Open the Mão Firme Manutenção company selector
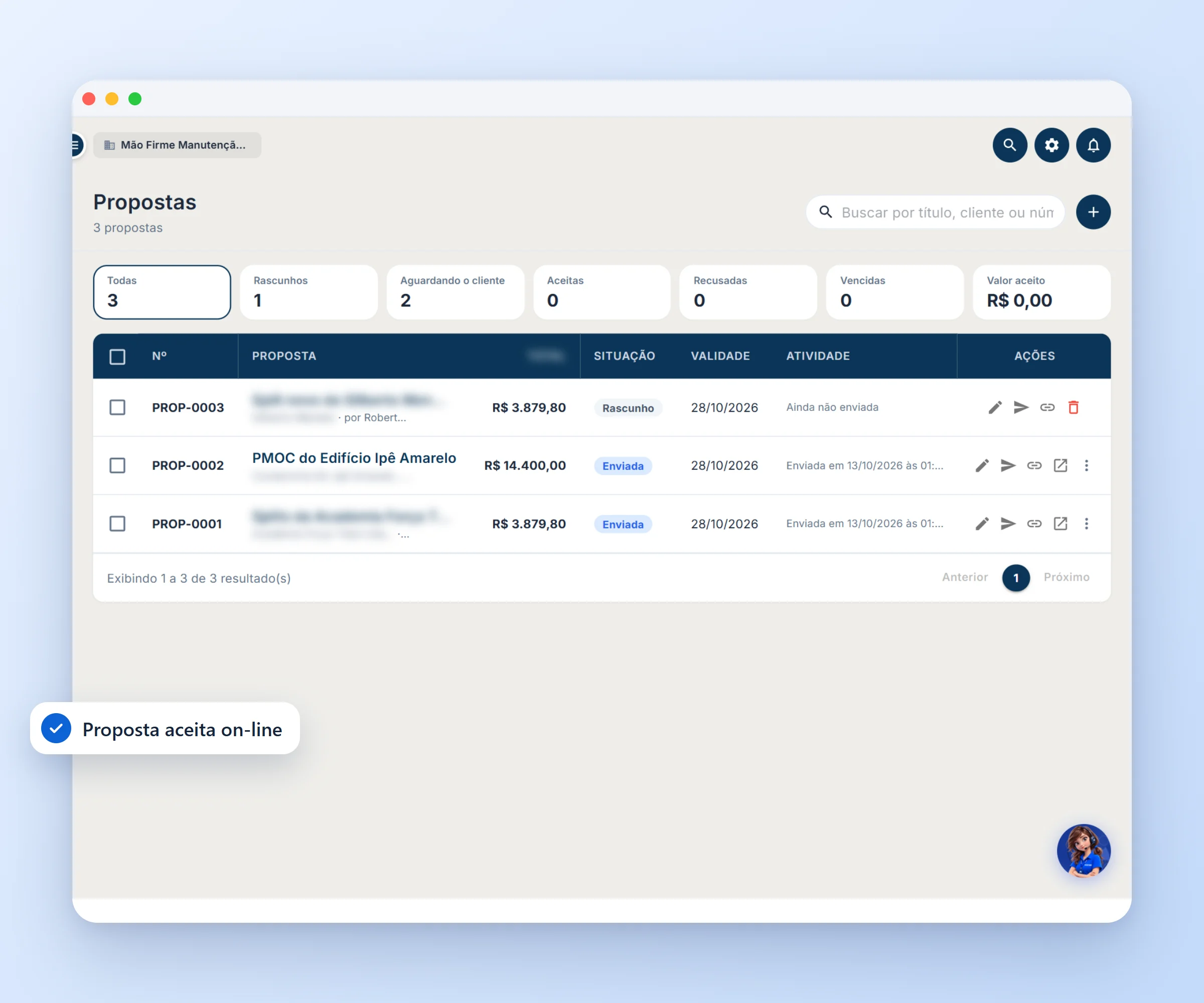The height and width of the screenshot is (1003, 1204). 177,145
